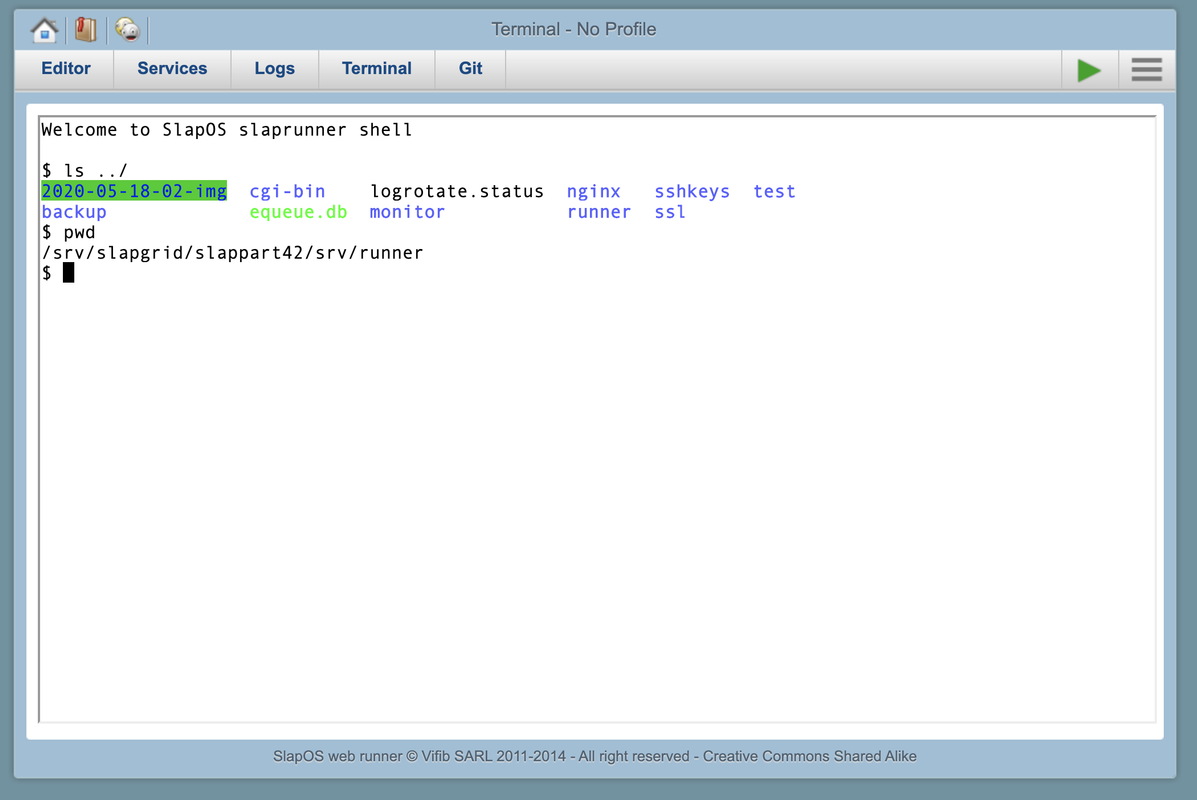Click the equeue.db file name

[298, 211]
